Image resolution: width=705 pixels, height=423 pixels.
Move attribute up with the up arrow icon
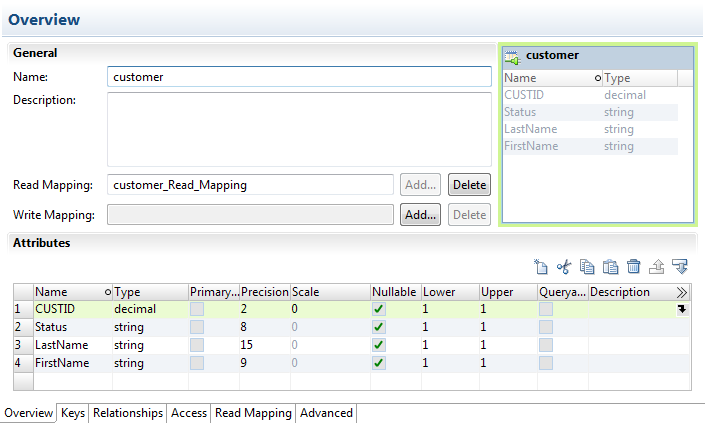point(657,267)
